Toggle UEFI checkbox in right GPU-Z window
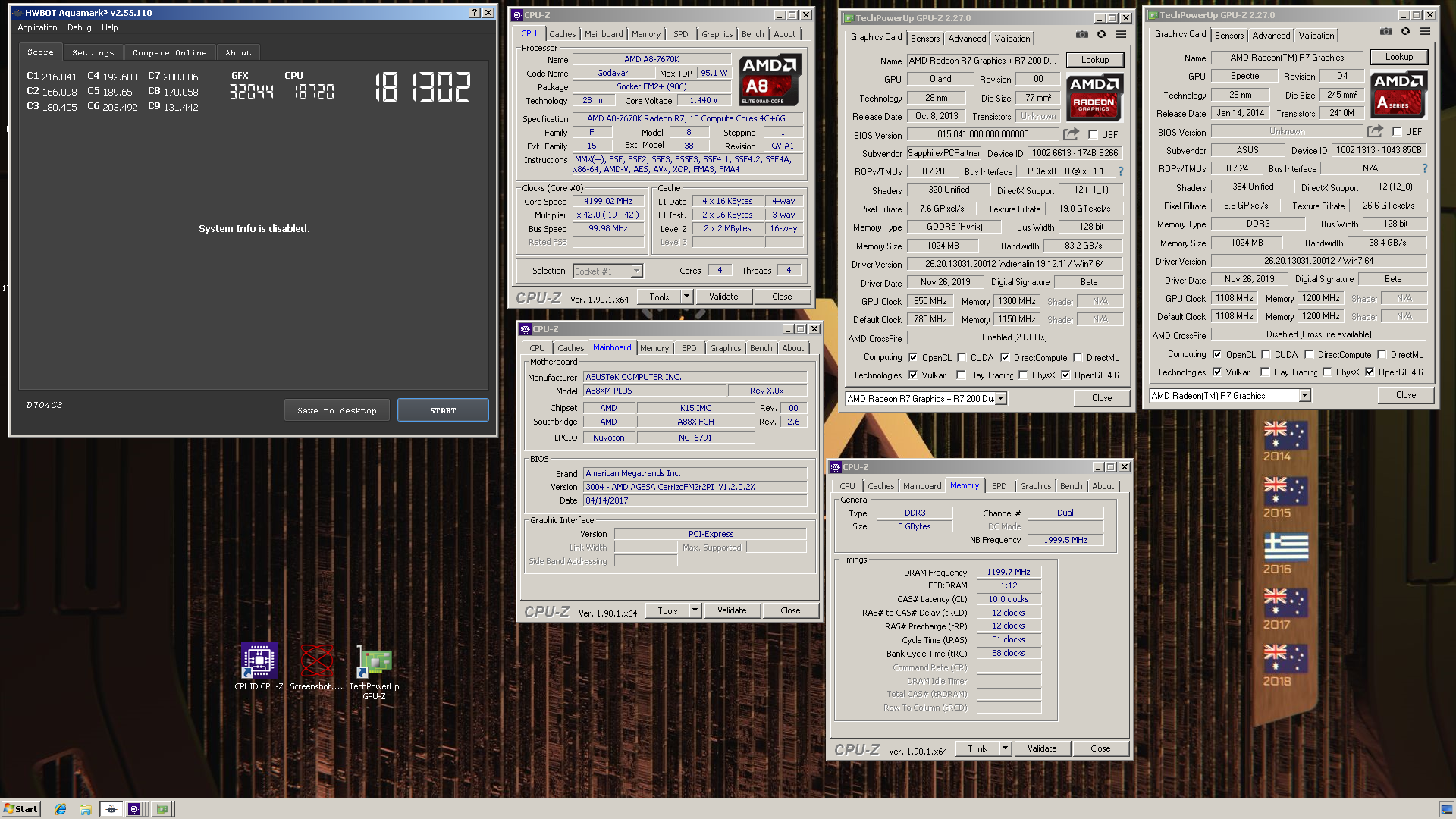Image resolution: width=1456 pixels, height=819 pixels. point(1397,132)
